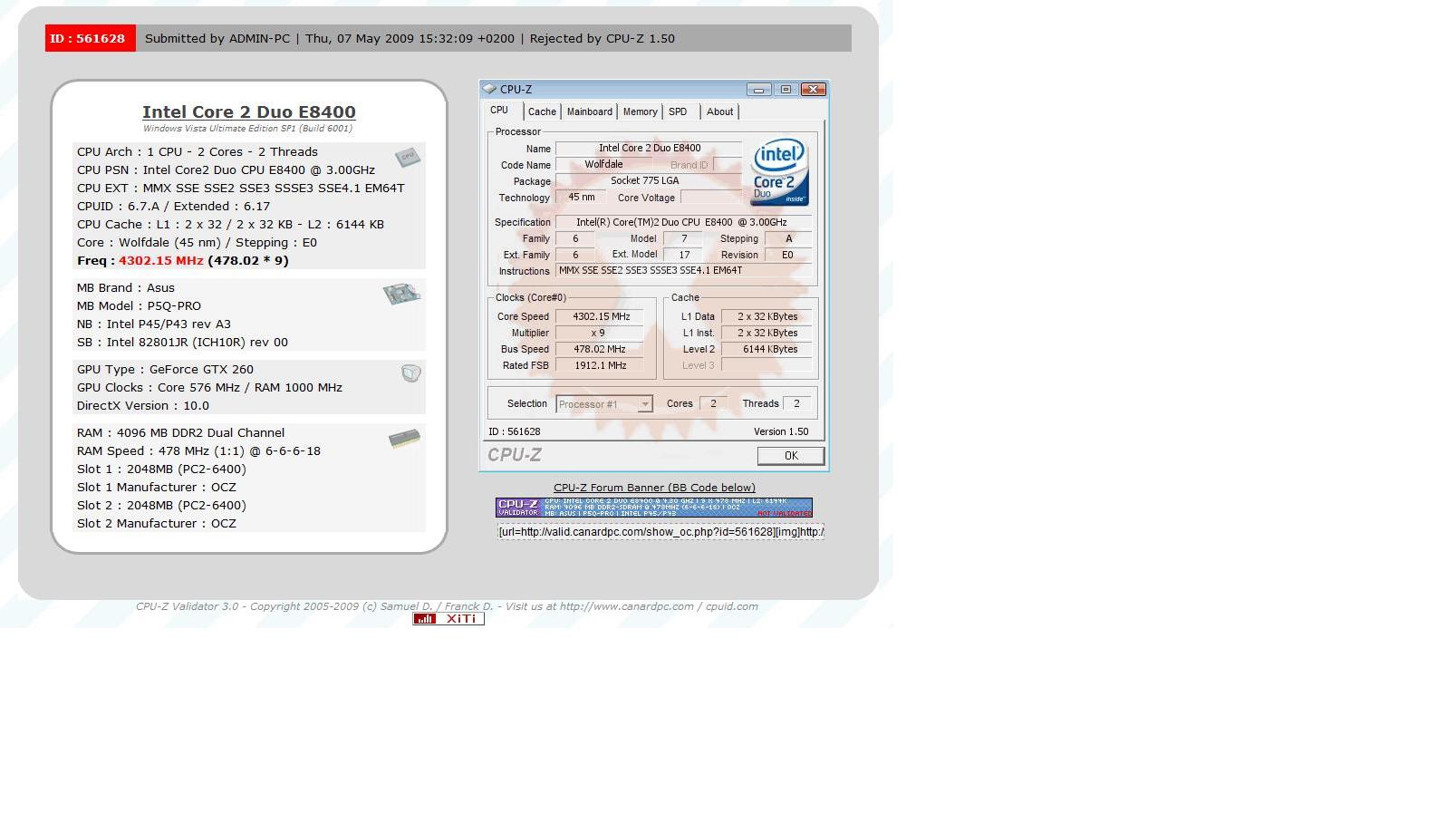
Task: Open the Memory tab
Action: (x=641, y=111)
